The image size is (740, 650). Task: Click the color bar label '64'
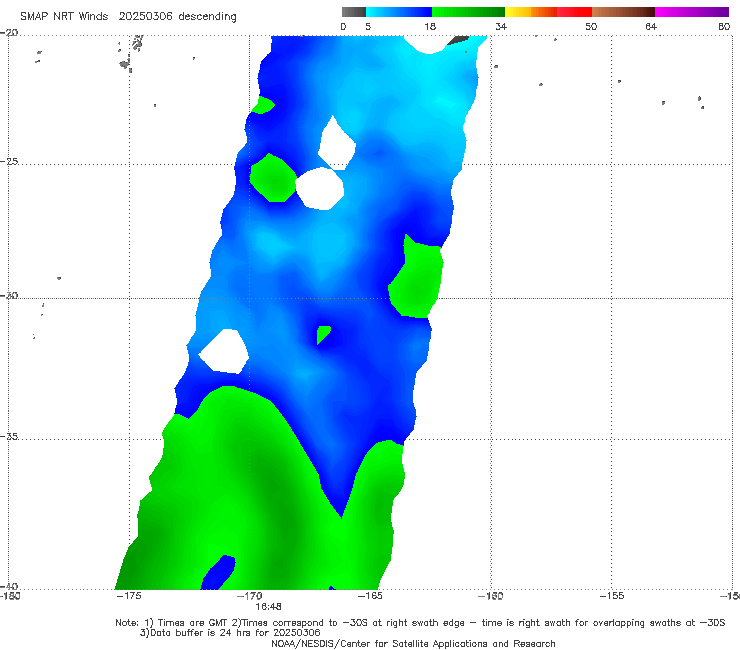[651, 27]
